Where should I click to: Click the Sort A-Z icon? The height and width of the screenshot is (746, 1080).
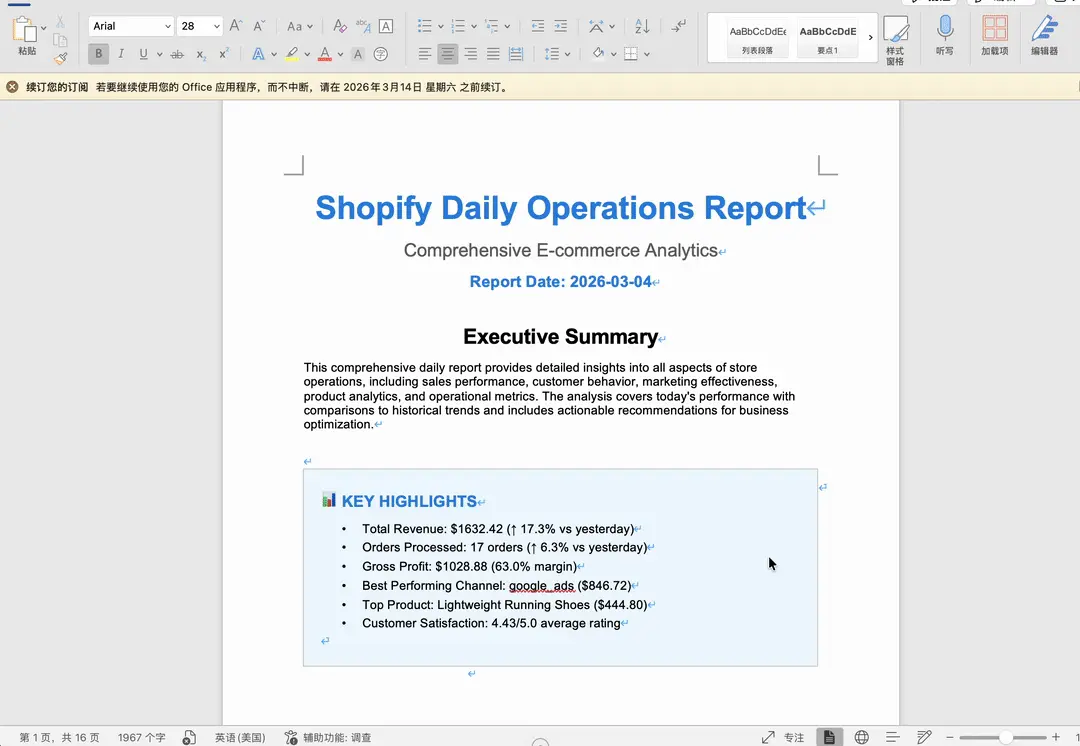click(642, 26)
